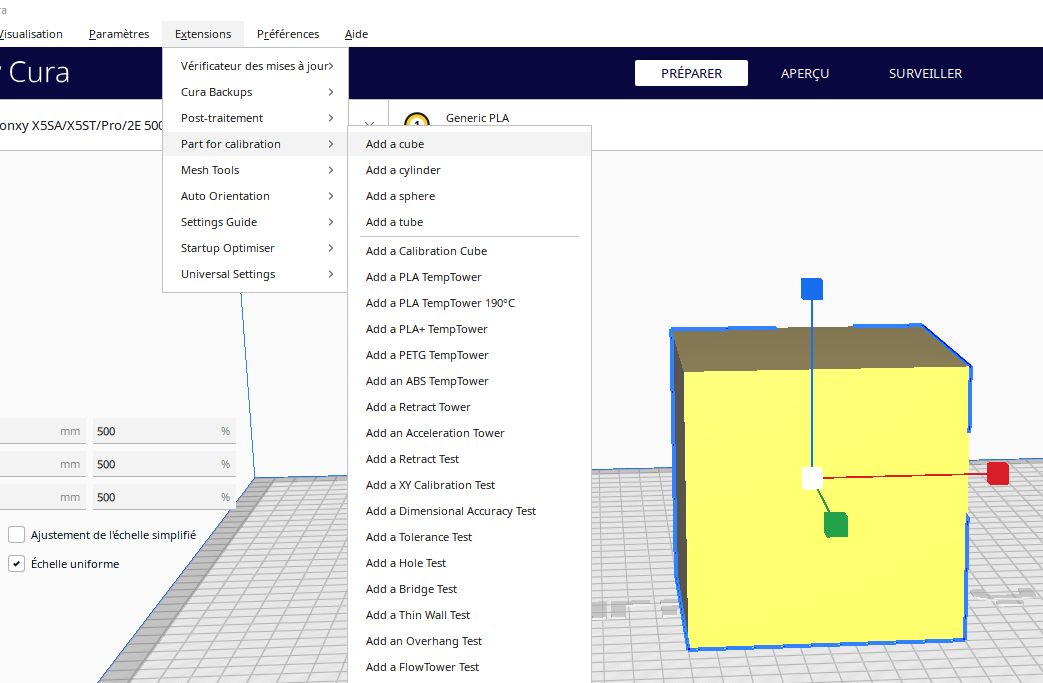
Task: Select Add a PLA TempTower
Action: click(470, 277)
